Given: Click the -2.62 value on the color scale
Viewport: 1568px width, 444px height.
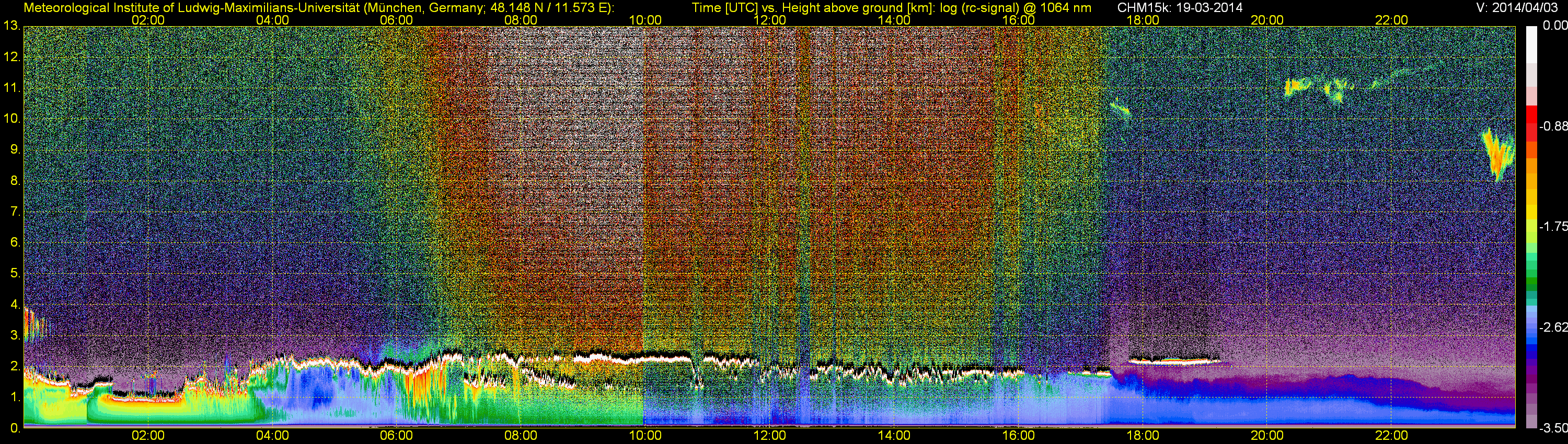Looking at the screenshot, I should [x=1553, y=327].
